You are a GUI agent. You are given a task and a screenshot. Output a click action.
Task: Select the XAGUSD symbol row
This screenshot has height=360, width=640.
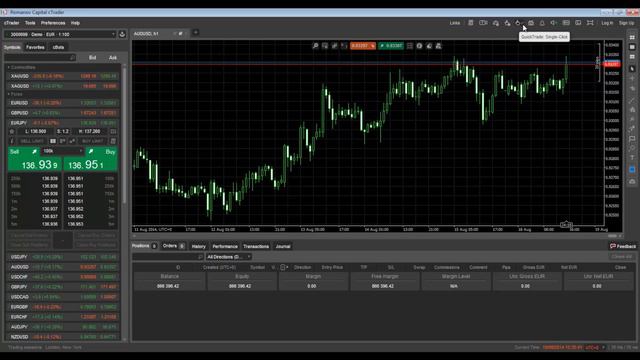[x=63, y=86]
